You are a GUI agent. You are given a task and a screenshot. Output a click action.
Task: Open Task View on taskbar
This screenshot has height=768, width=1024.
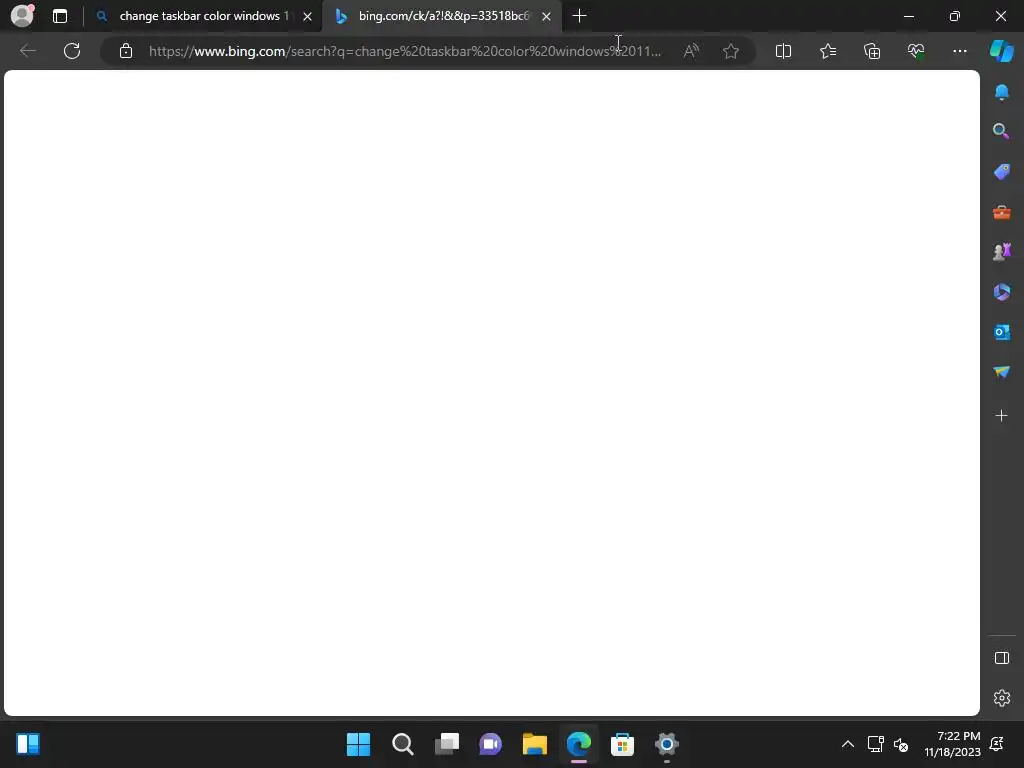[x=447, y=744]
